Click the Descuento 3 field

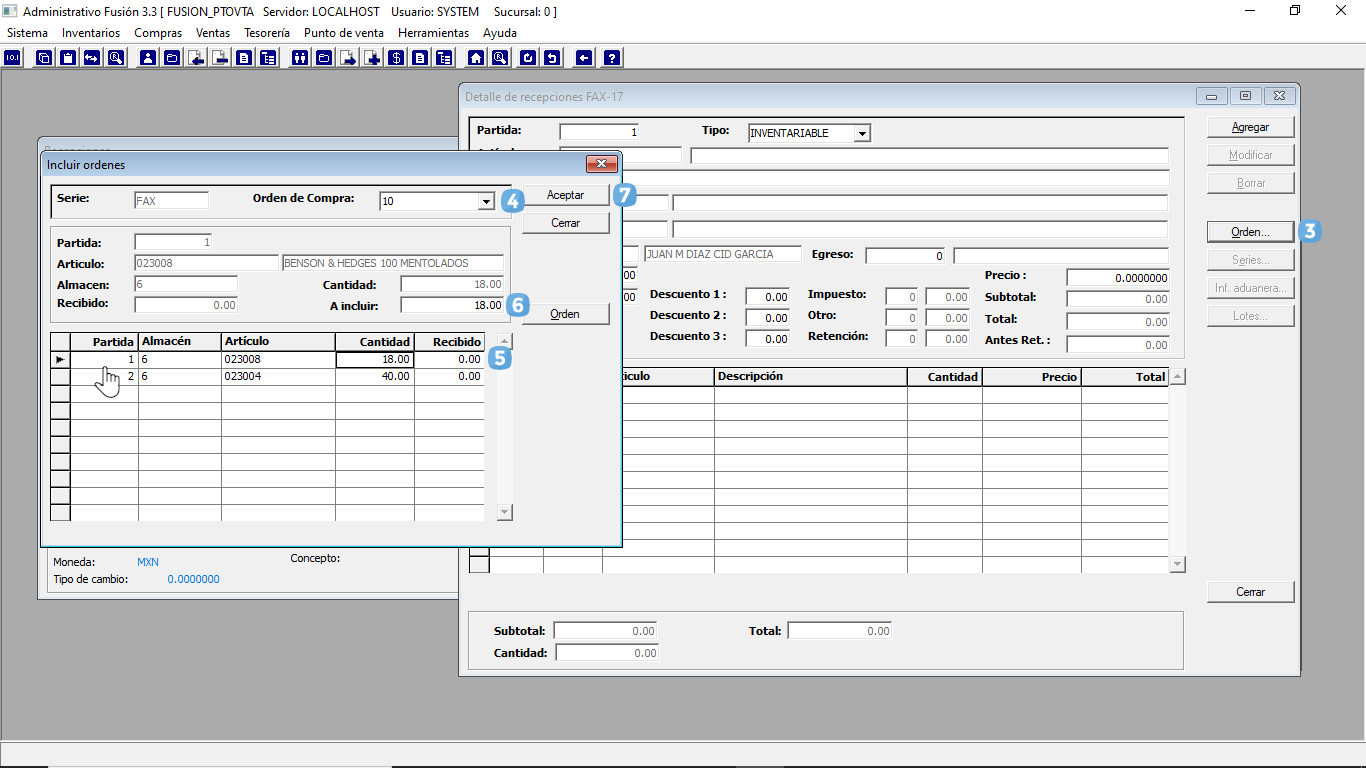coord(767,339)
